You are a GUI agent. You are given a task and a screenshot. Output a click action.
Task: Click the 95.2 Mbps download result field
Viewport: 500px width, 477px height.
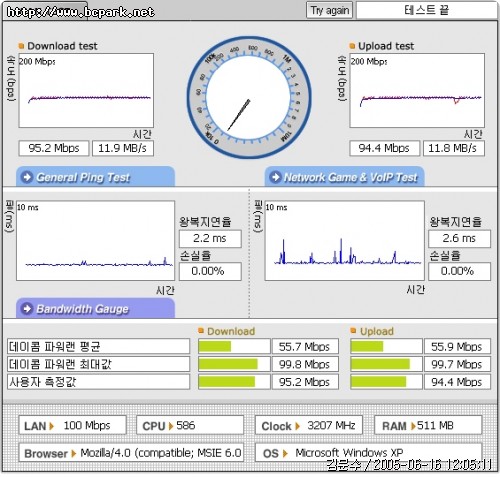(54, 148)
